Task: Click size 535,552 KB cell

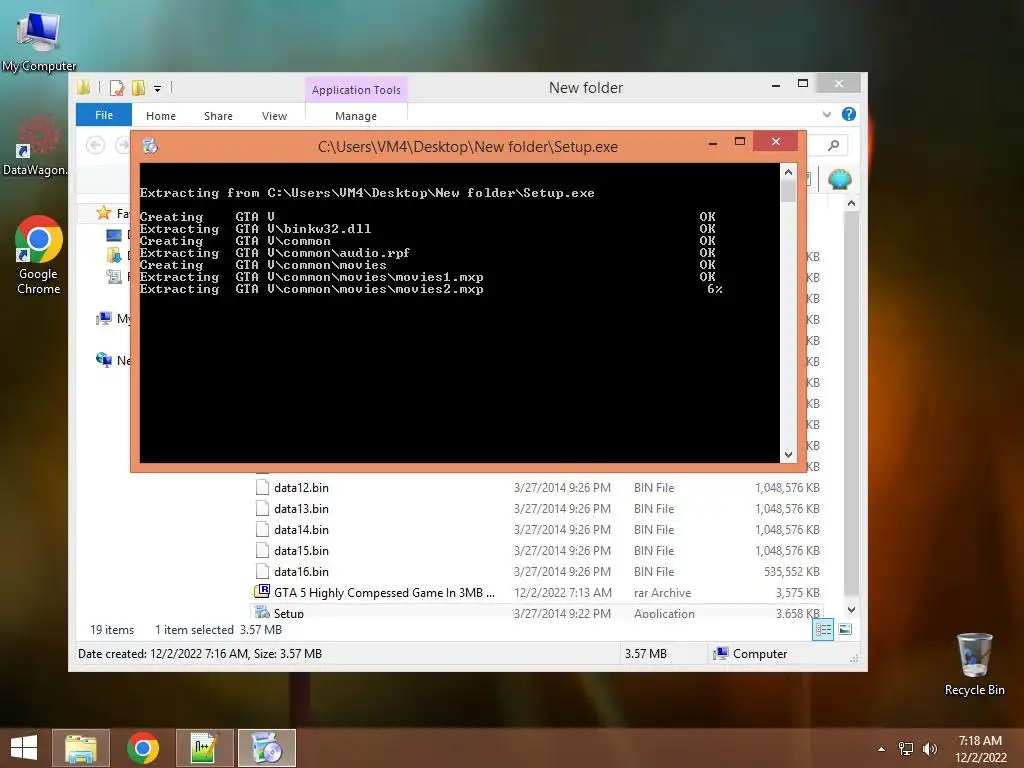Action: (792, 571)
